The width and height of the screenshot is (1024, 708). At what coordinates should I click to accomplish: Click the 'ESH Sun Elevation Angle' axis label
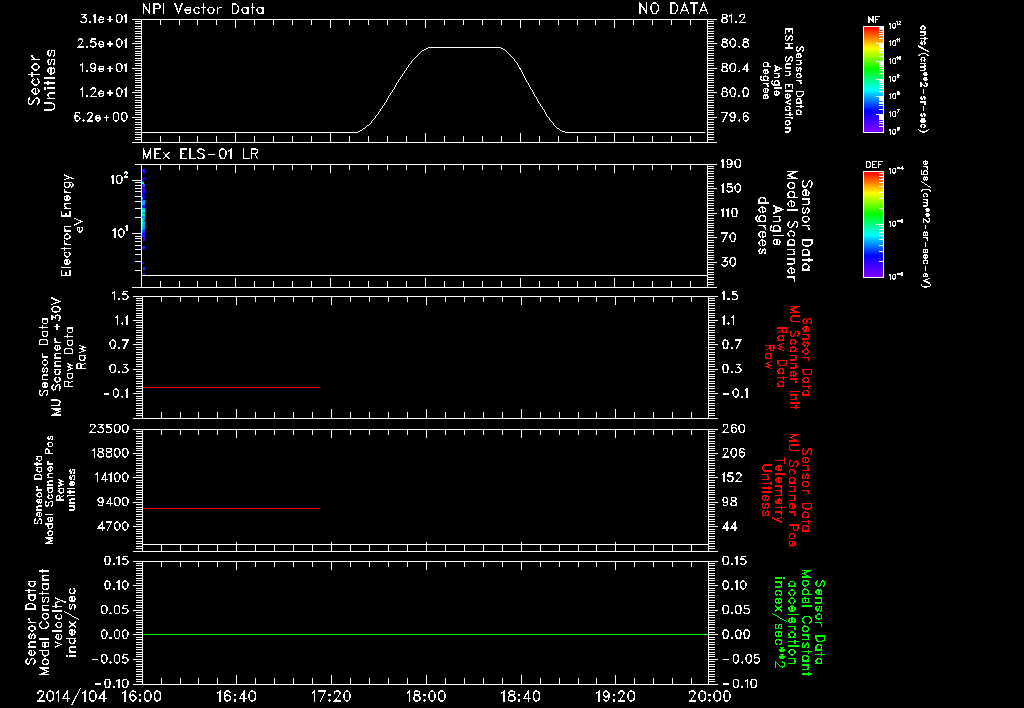[782, 80]
